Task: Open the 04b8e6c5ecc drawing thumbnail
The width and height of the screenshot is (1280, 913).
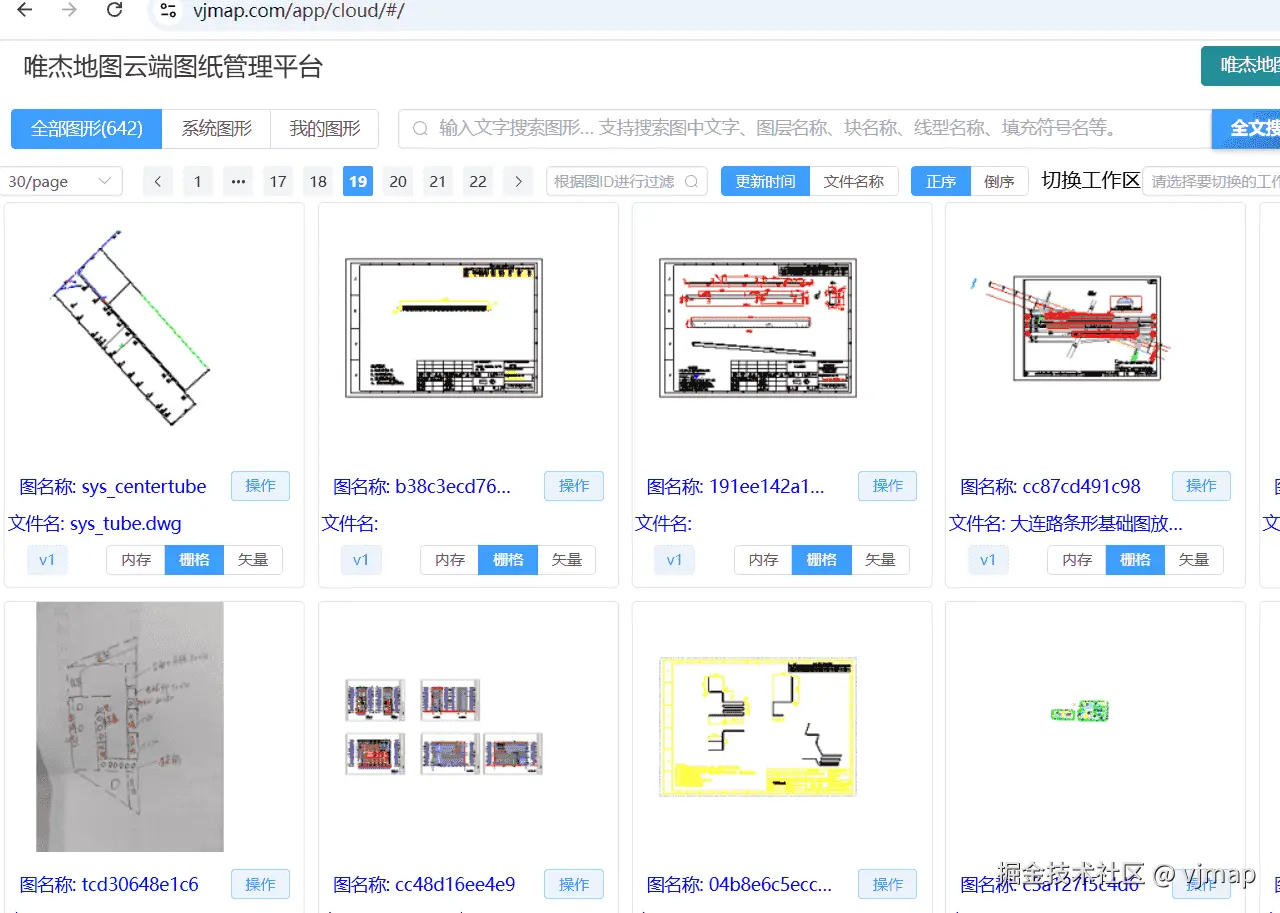Action: click(x=758, y=726)
